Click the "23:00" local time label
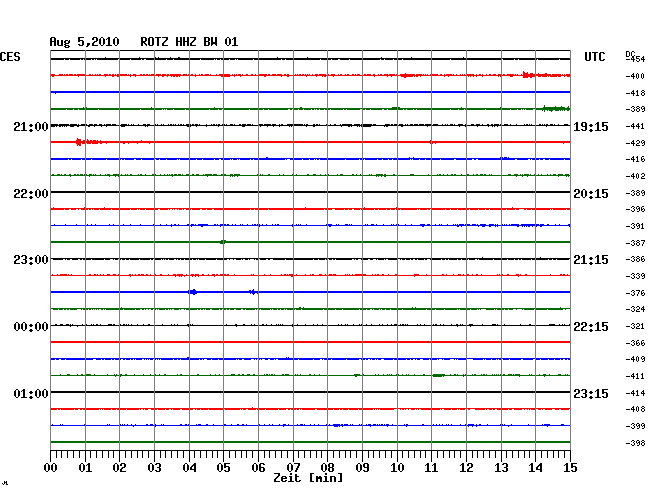This screenshot has height=494, width=650. [x=31, y=260]
